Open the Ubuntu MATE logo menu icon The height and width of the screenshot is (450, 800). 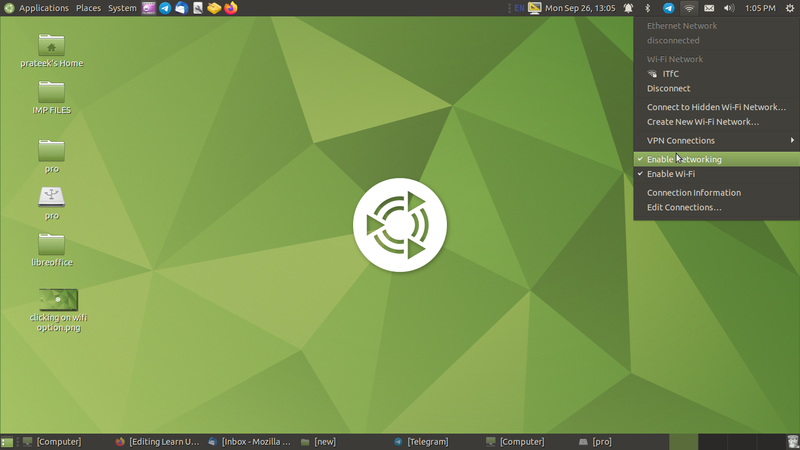pos(9,8)
